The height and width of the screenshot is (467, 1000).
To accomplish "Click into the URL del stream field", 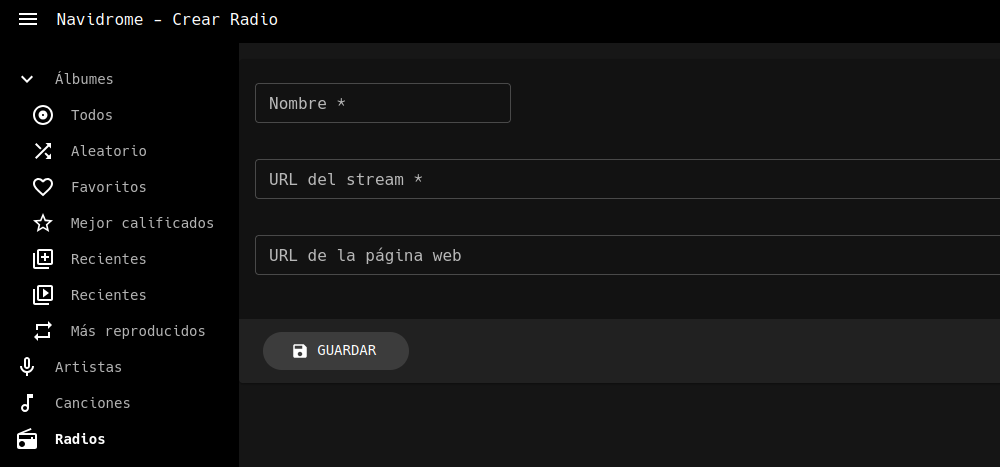I will pyautogui.click(x=627, y=179).
